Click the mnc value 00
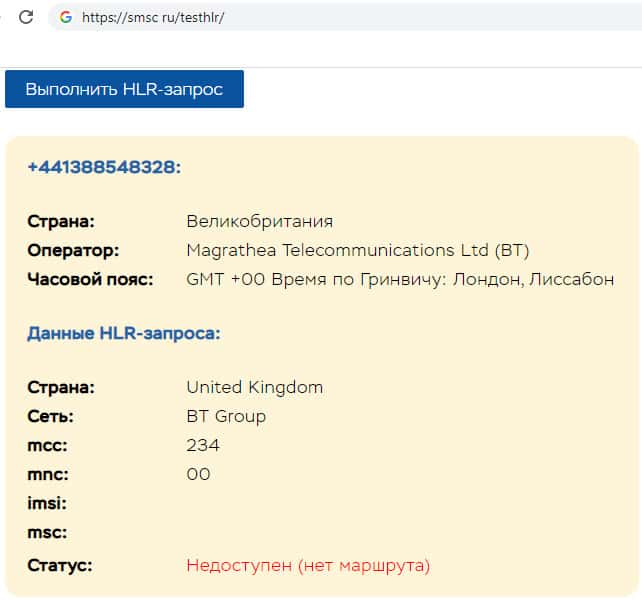This screenshot has height=600, width=642. [x=198, y=474]
